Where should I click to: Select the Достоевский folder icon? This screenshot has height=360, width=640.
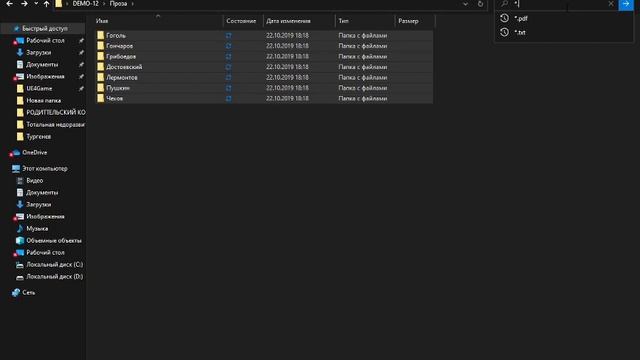click(x=100, y=67)
